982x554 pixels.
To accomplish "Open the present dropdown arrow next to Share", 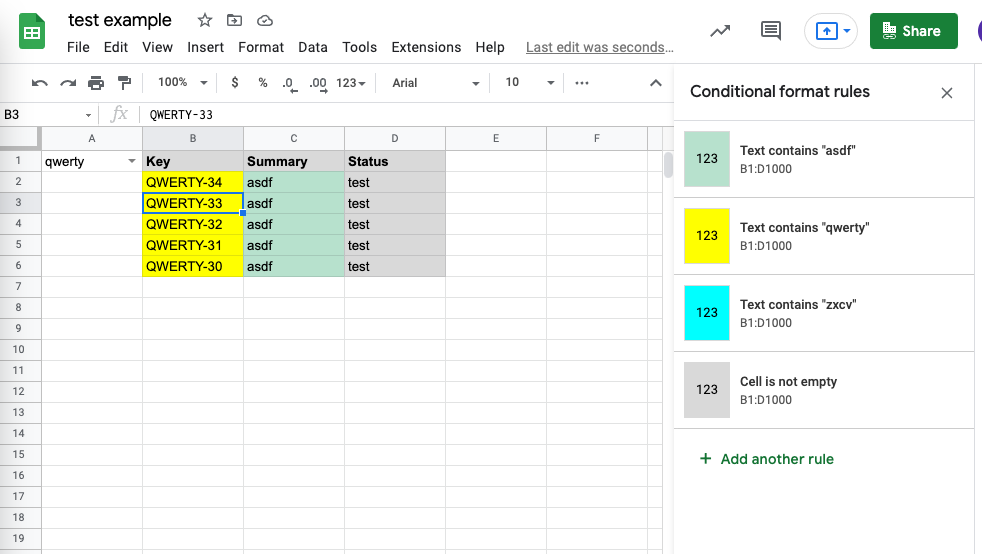I will [847, 31].
